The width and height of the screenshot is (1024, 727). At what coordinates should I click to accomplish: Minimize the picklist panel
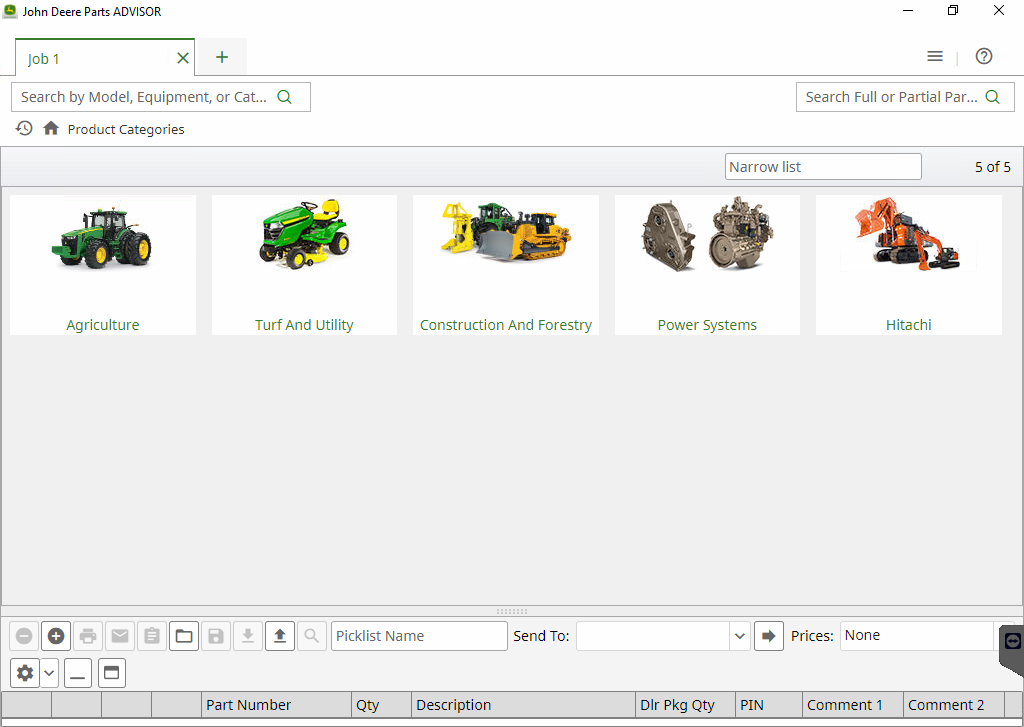coord(79,673)
